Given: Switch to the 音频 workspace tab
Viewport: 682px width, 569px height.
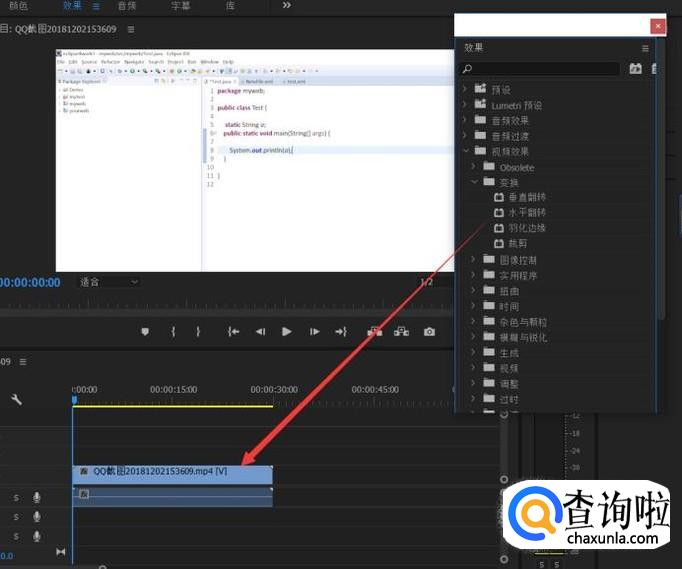Looking at the screenshot, I should 127,6.
